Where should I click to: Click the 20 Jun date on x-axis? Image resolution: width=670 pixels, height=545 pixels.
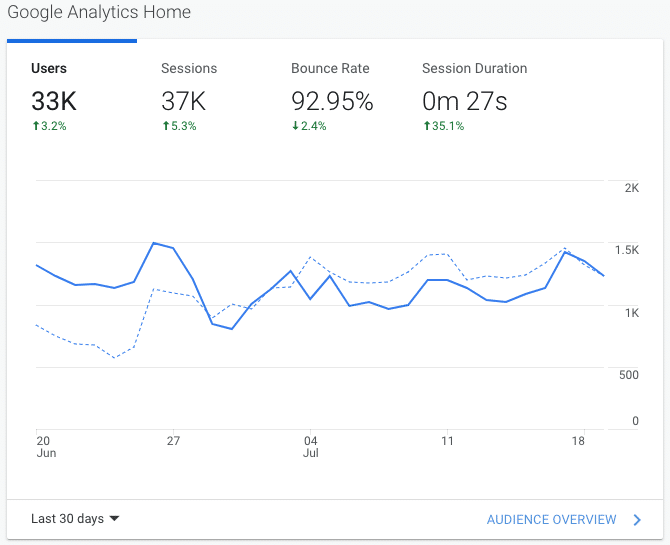pos(43,446)
